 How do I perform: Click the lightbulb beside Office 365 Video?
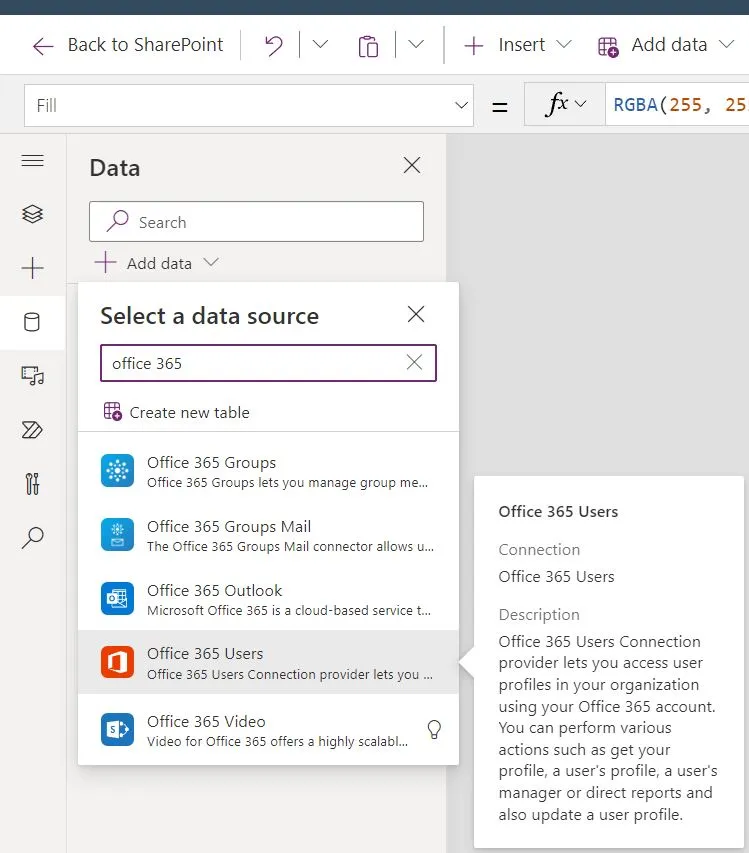point(434,730)
